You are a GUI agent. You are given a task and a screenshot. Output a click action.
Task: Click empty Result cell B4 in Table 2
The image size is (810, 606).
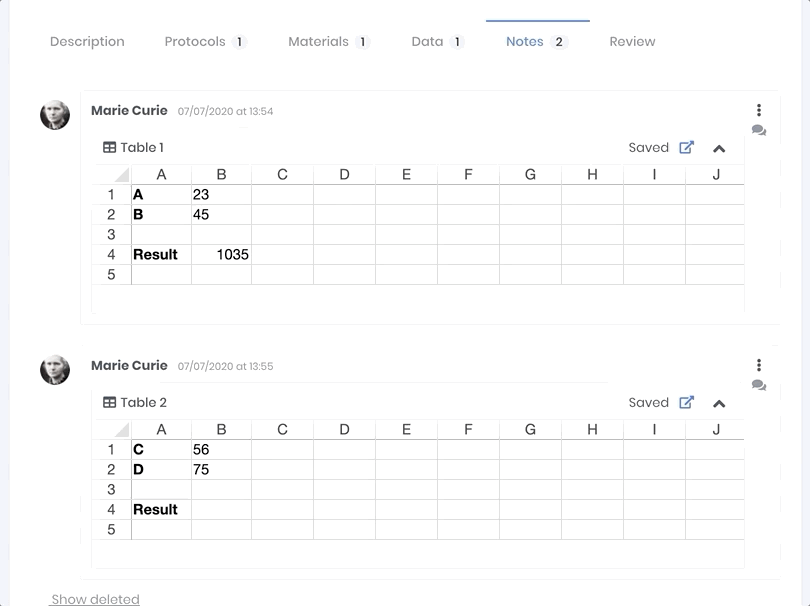click(221, 509)
